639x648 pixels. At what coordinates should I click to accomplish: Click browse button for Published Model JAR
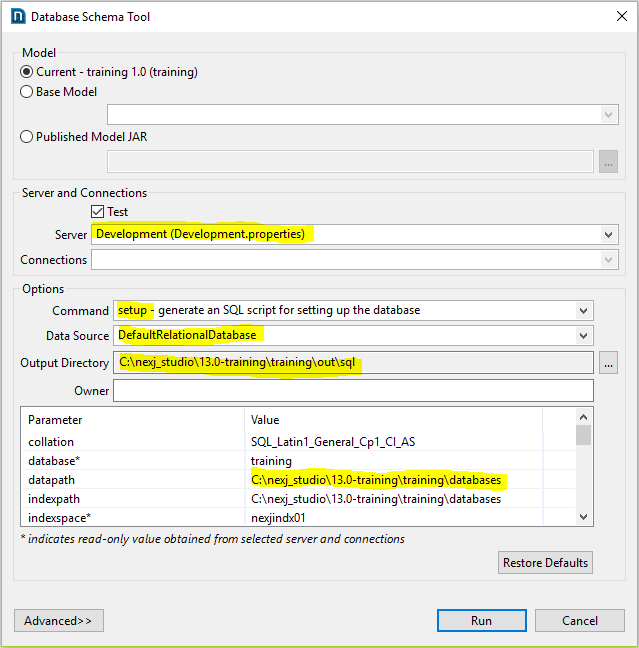coord(607,161)
